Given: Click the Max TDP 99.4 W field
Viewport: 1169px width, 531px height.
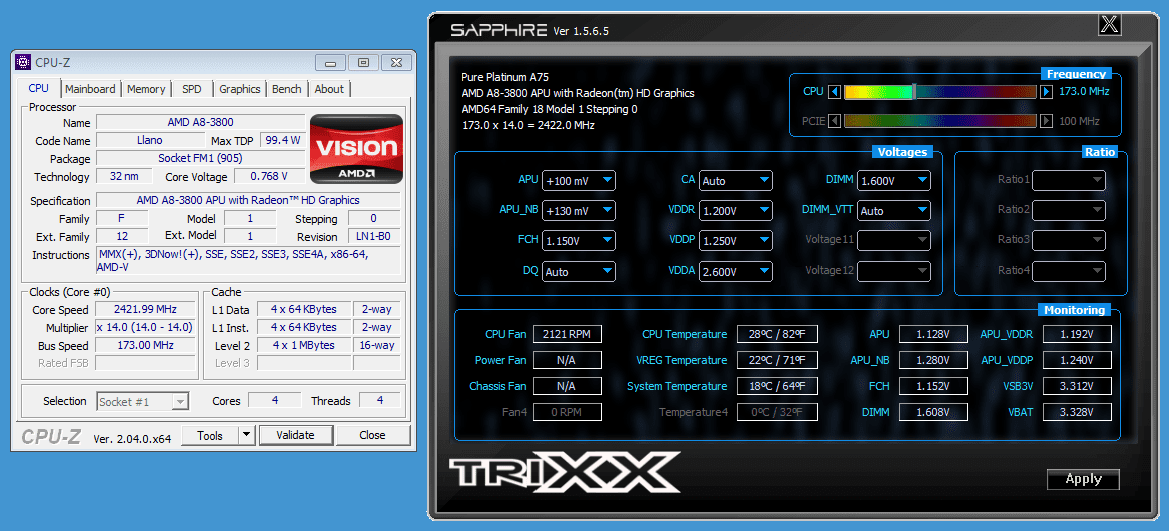Looking at the screenshot, I should 283,141.
